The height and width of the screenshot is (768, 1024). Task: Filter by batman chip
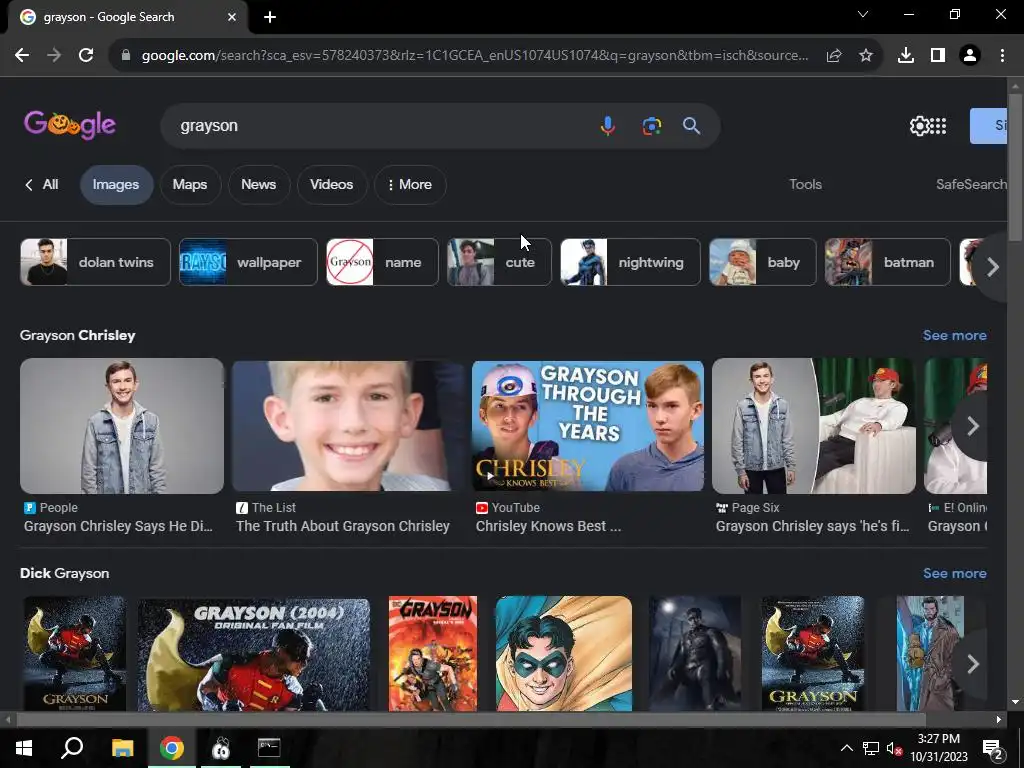tap(888, 262)
